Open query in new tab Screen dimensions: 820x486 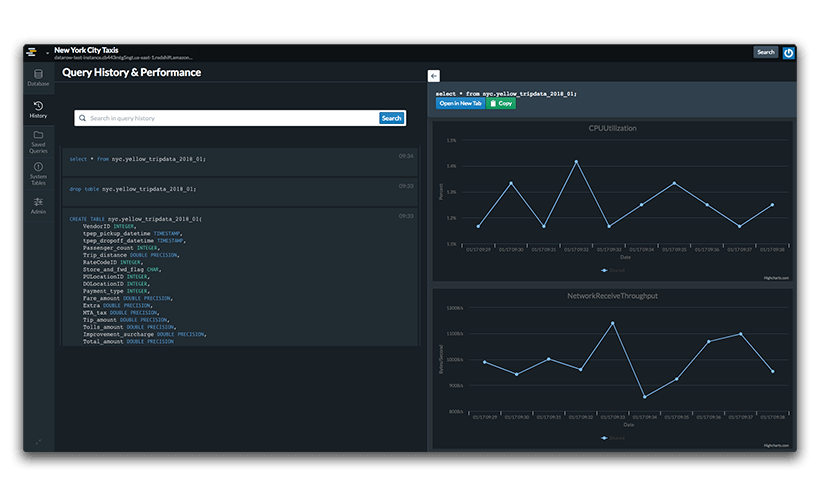pyautogui.click(x=460, y=104)
